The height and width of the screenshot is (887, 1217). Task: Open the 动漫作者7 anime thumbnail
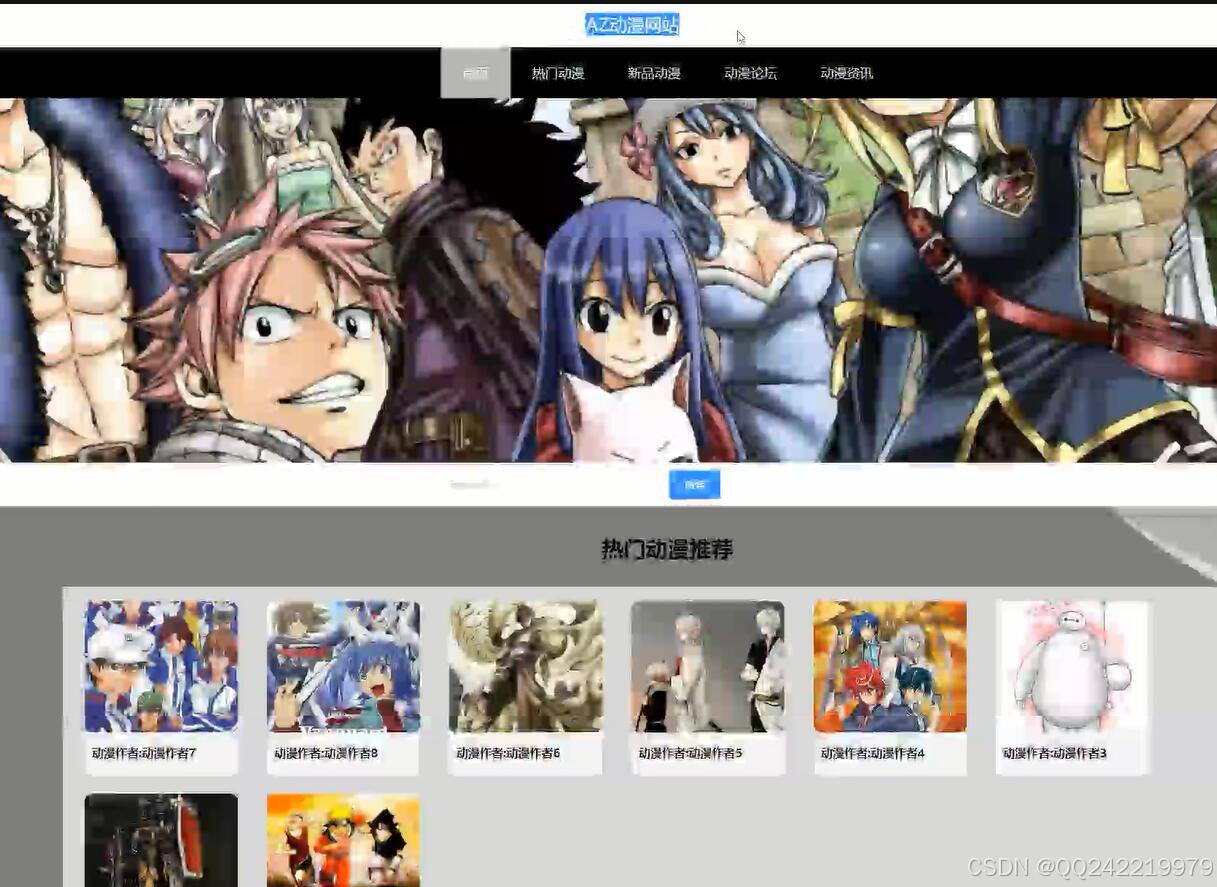pyautogui.click(x=161, y=666)
